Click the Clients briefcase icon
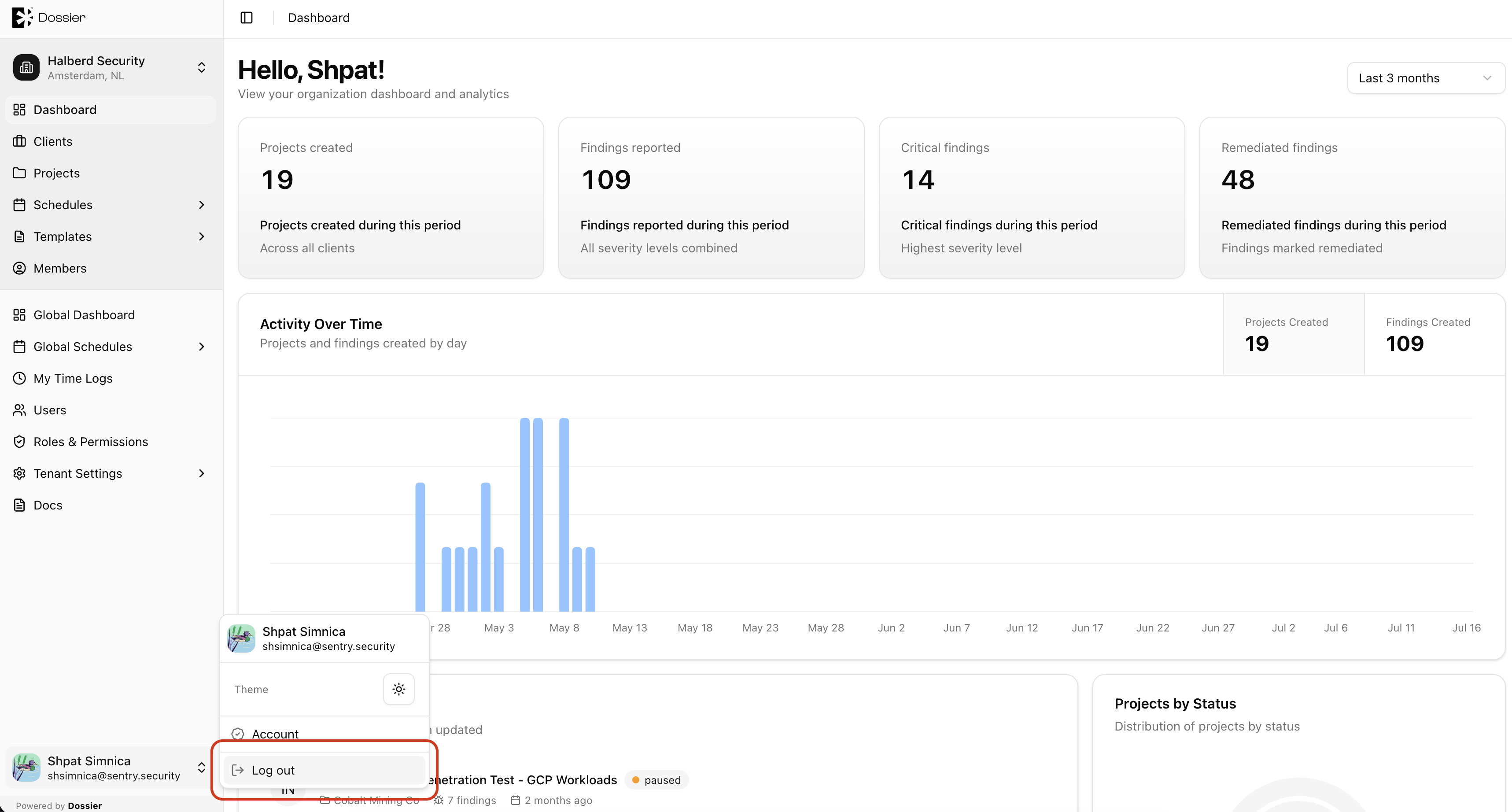Viewport: 1512px width, 812px height. pyautogui.click(x=19, y=141)
